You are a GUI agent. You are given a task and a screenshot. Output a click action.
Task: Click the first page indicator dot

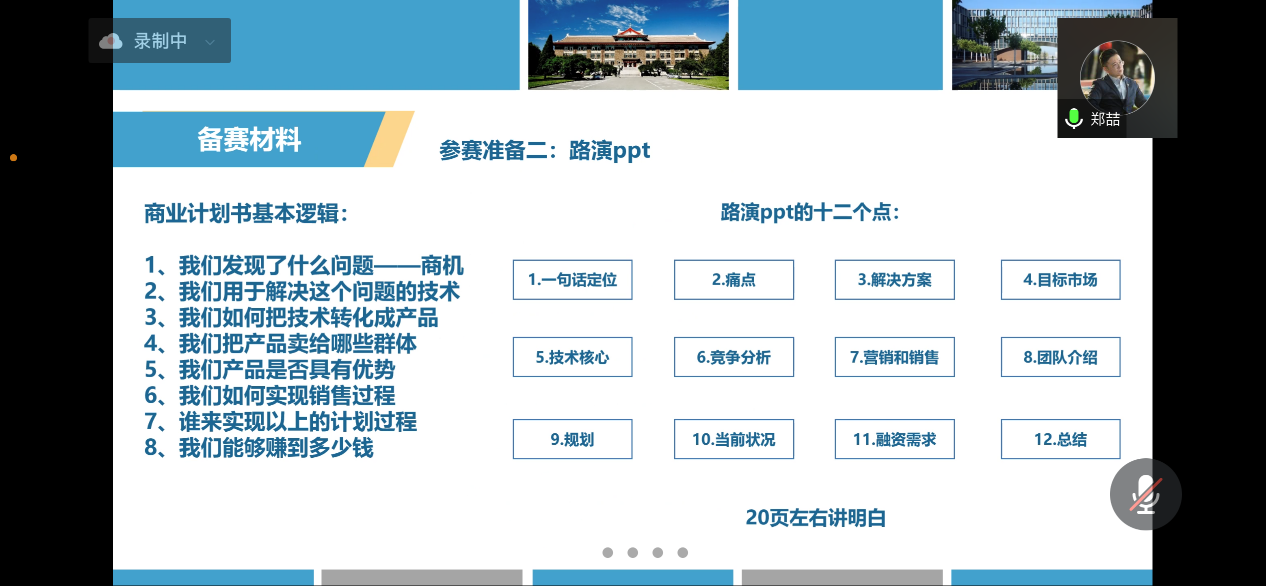coord(608,552)
